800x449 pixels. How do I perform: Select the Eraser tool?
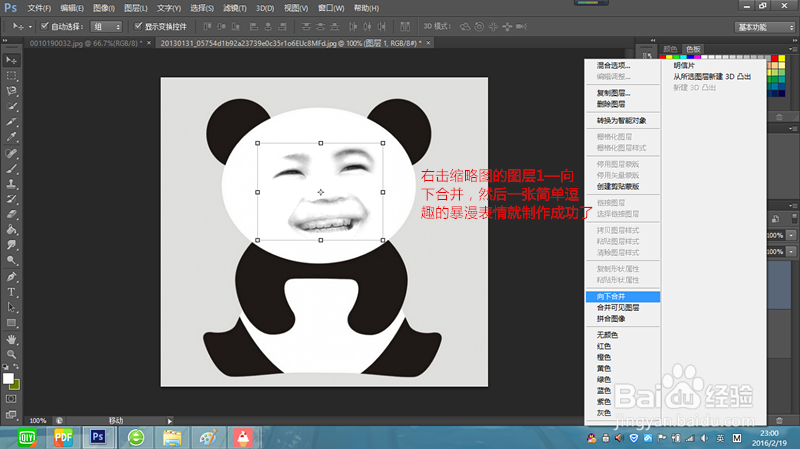(11, 214)
